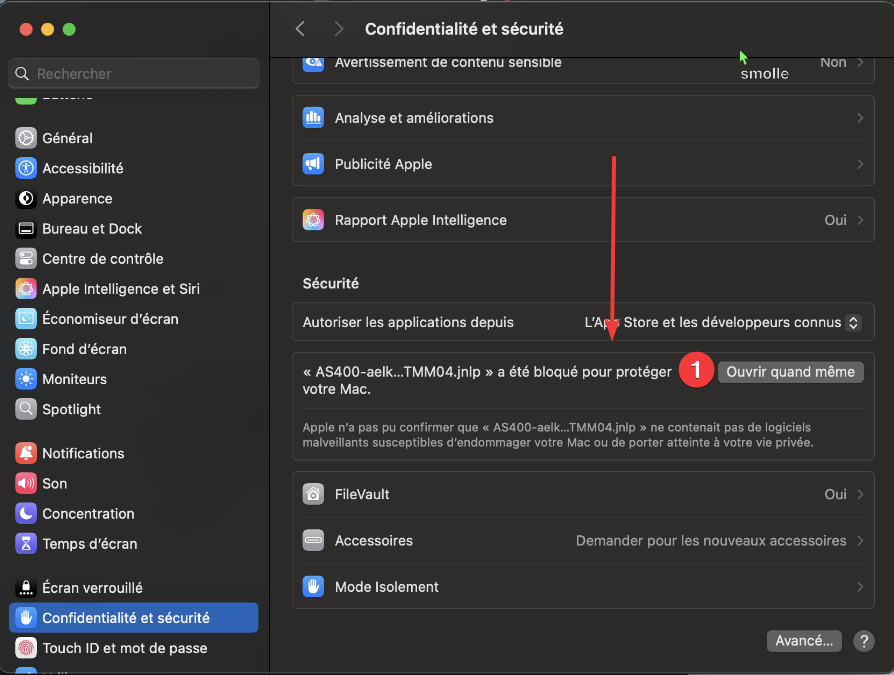Click the Rapport Apple Intelligence icon

[x=313, y=220]
